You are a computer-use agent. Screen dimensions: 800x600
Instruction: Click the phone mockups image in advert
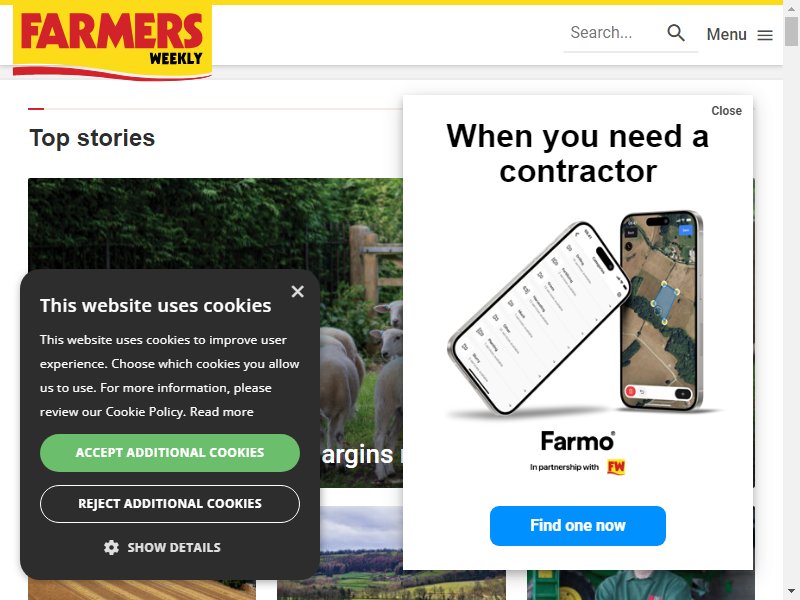579,312
